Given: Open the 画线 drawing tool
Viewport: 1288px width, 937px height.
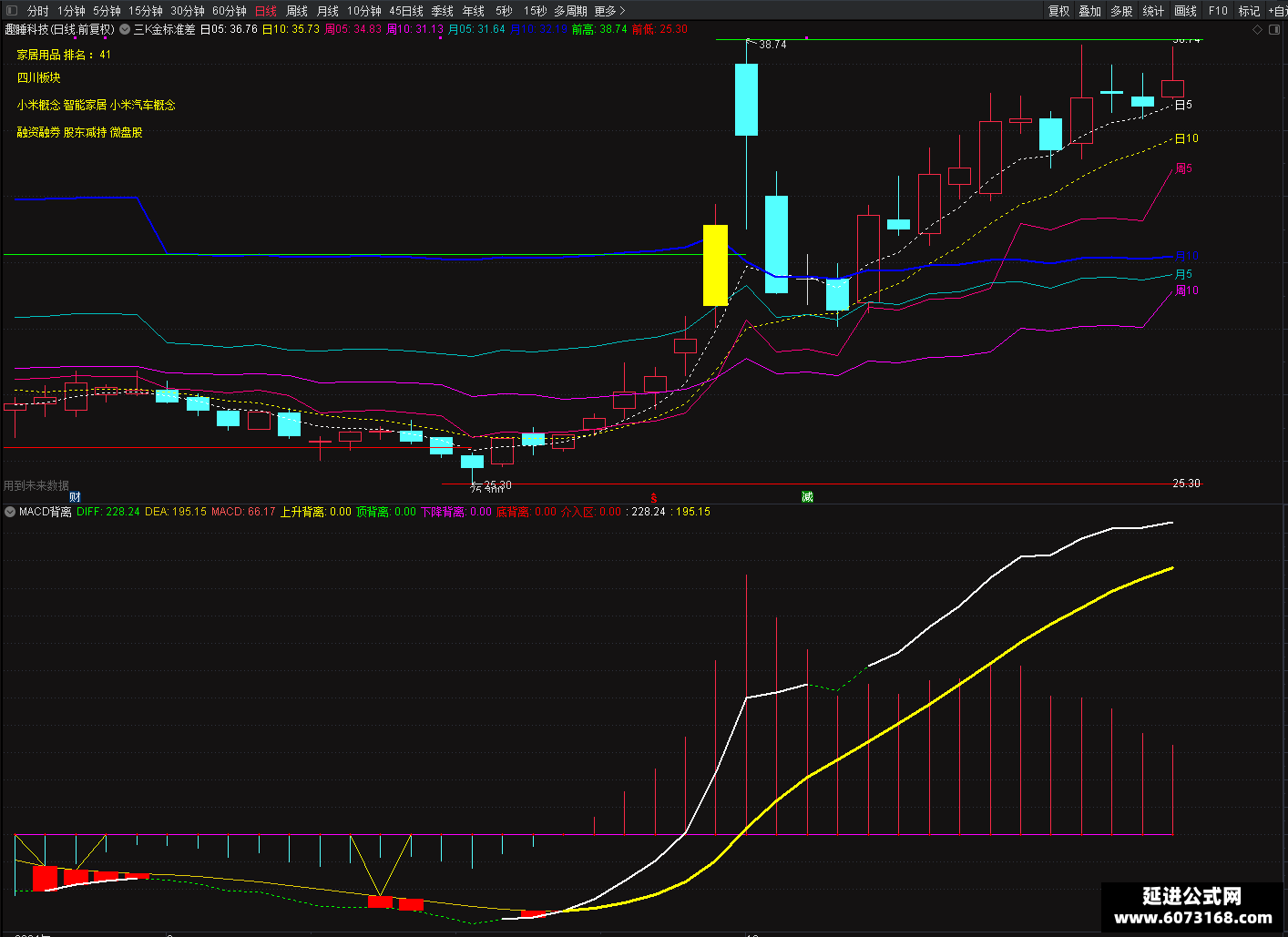Looking at the screenshot, I should coord(1185,11).
